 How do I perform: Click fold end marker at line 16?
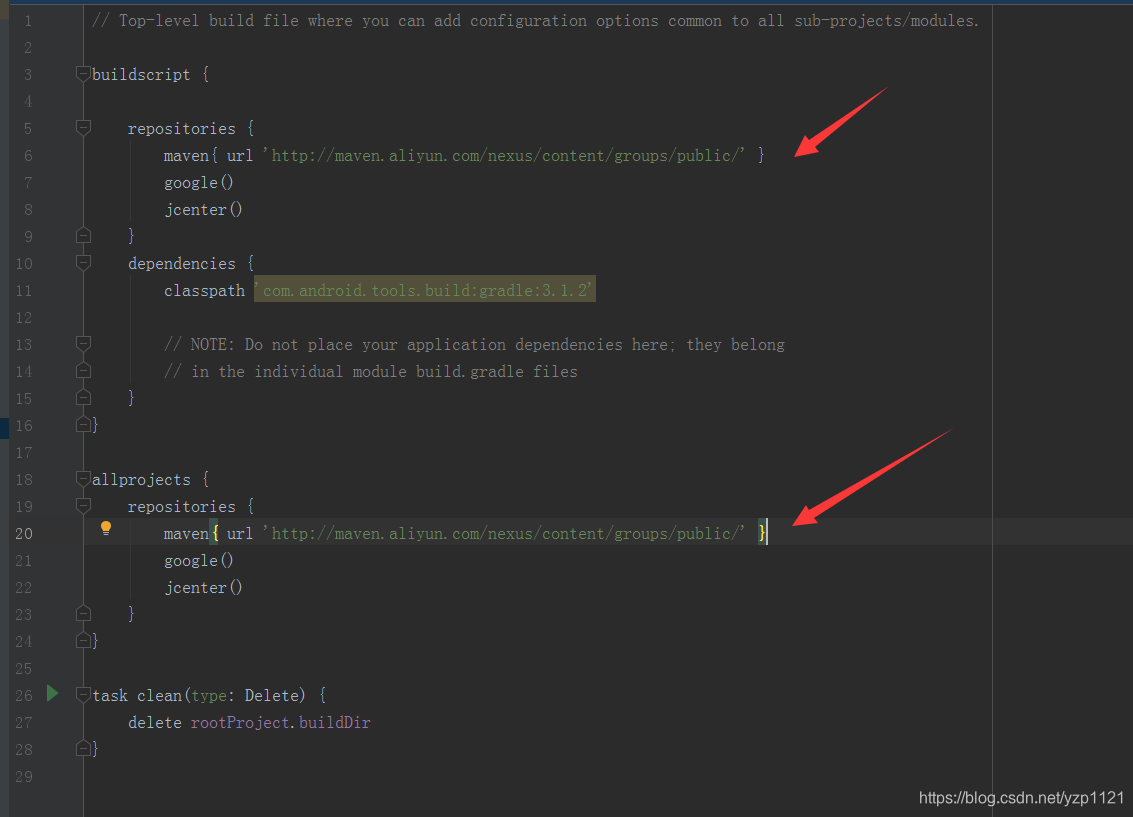click(x=83, y=424)
